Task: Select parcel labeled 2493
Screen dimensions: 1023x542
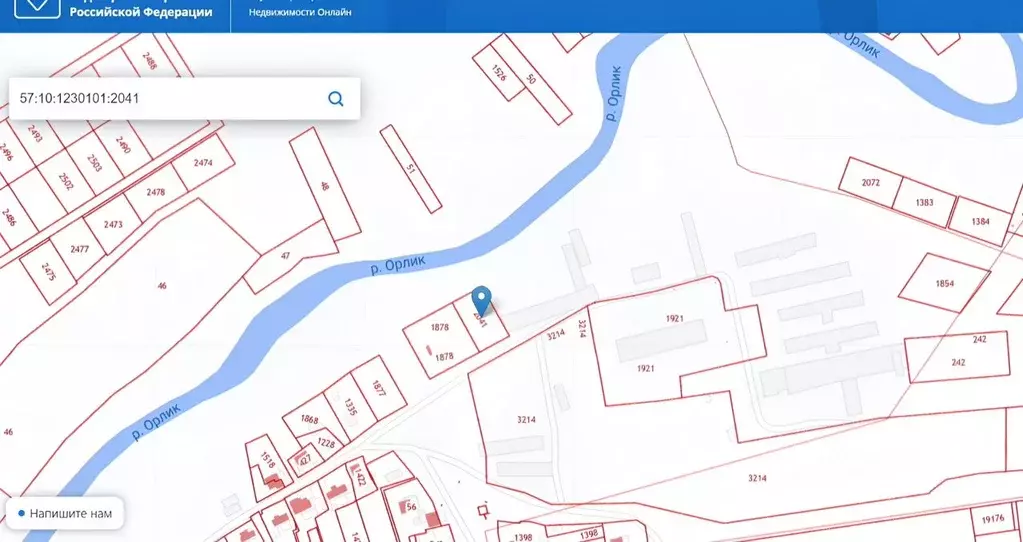Action: (x=35, y=134)
